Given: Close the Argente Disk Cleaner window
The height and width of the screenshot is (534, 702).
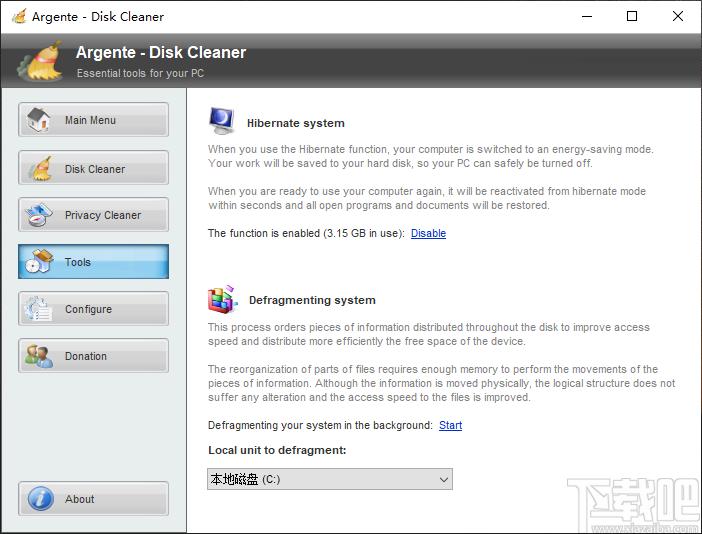Looking at the screenshot, I should 677,17.
